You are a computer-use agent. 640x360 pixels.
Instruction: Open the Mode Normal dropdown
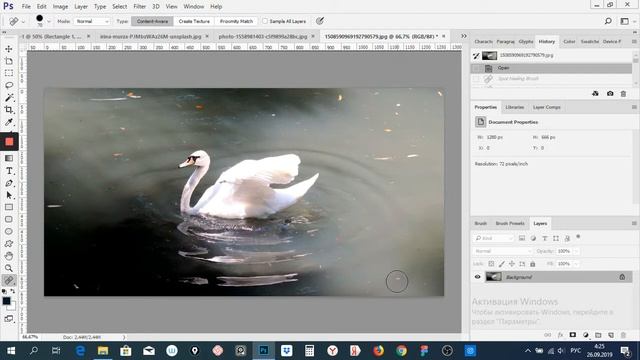[x=92, y=21]
